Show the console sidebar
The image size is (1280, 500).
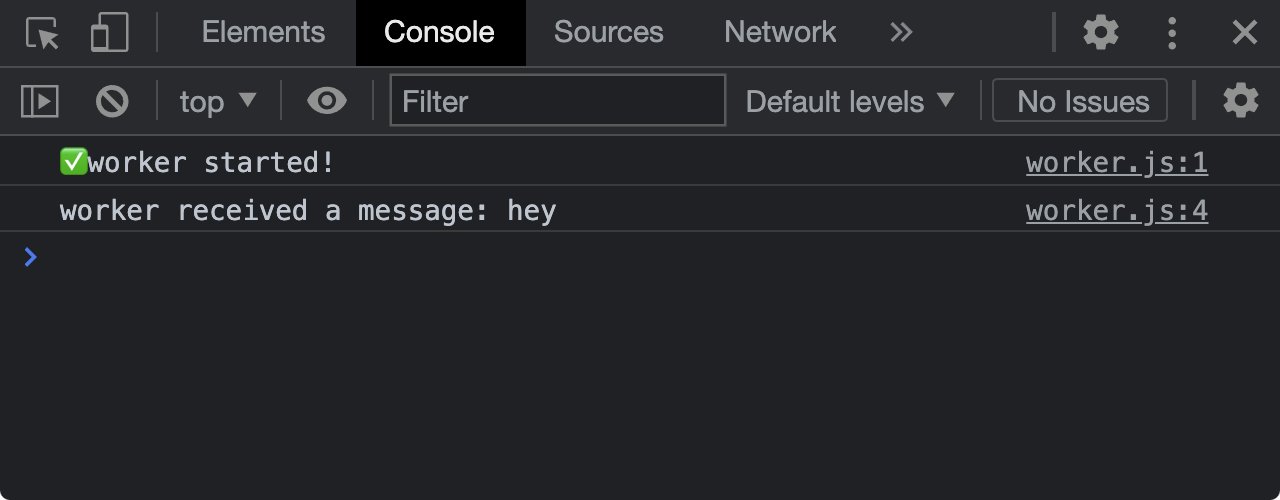pyautogui.click(x=40, y=101)
